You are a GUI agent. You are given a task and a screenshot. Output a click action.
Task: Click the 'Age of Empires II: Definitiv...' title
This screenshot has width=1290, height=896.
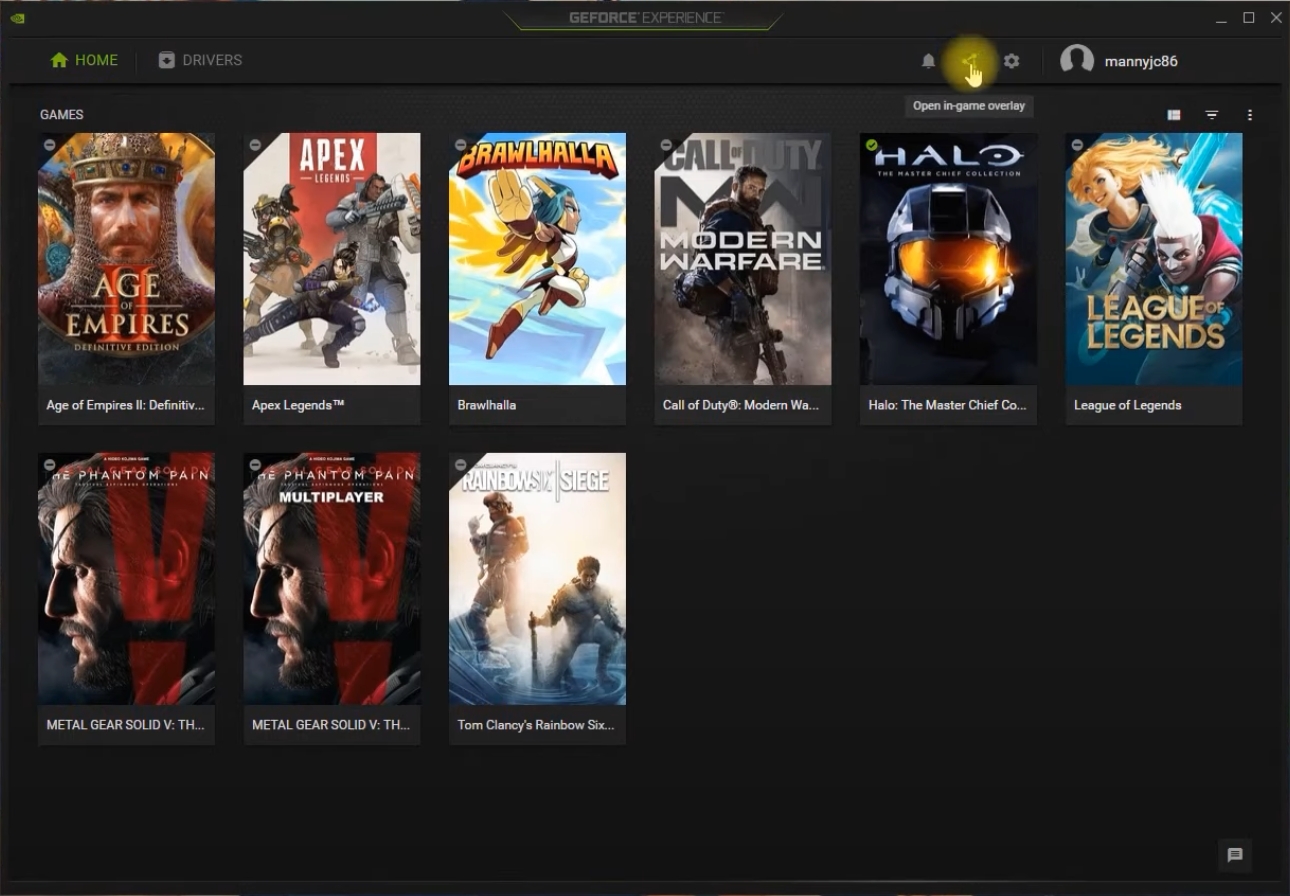[125, 405]
